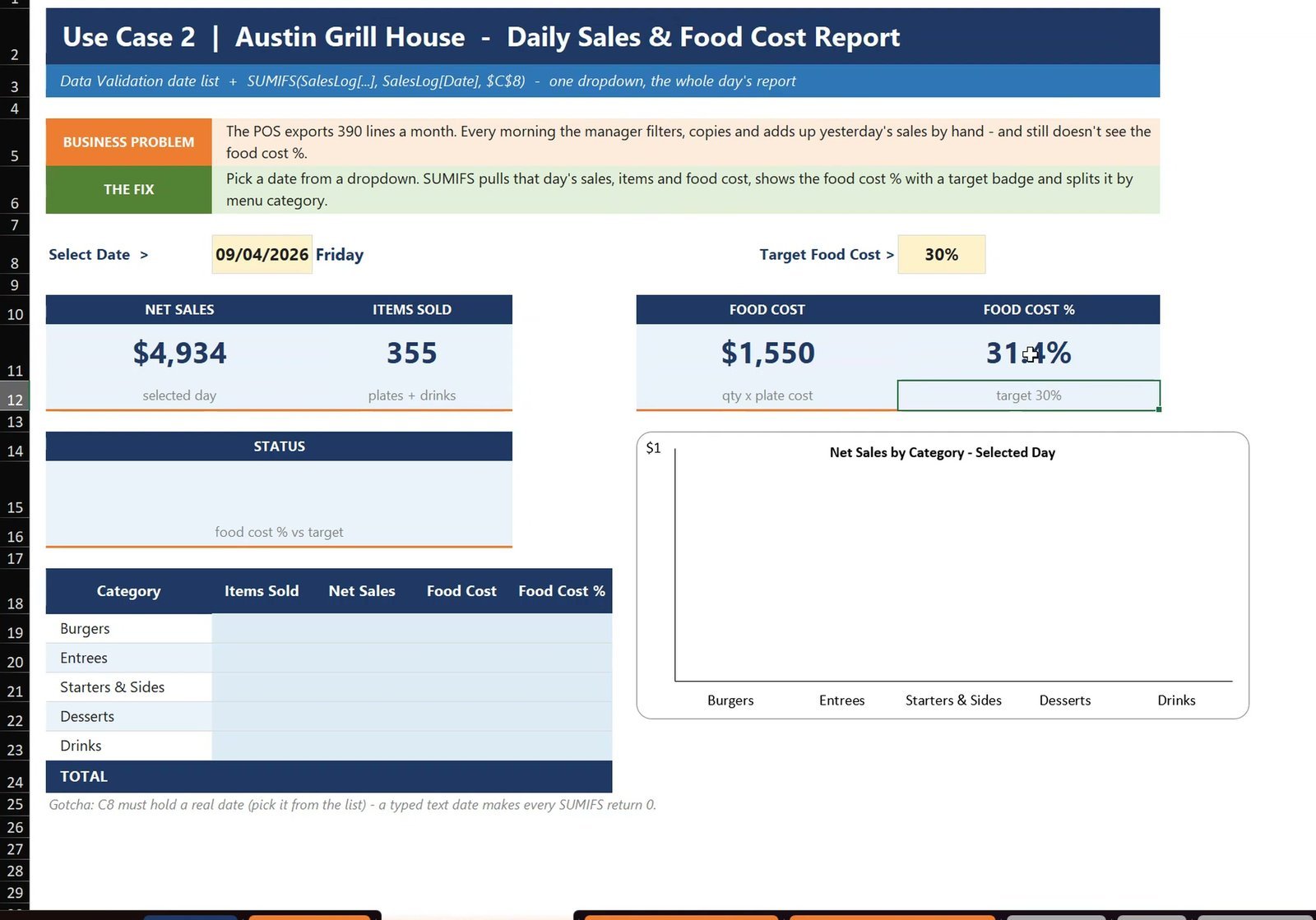Click the fill handle of the selected cell
Viewport: 1316px width, 920px height.
1159,409
